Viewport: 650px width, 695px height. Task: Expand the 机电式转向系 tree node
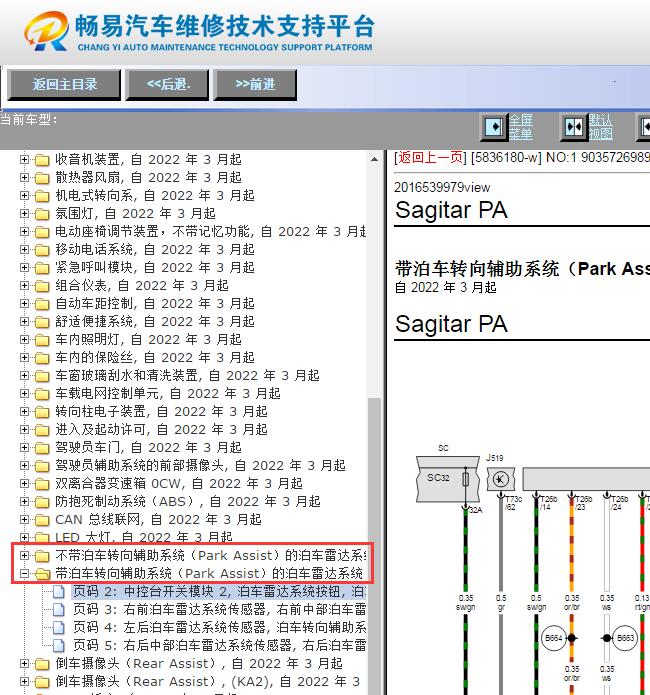tap(24, 195)
